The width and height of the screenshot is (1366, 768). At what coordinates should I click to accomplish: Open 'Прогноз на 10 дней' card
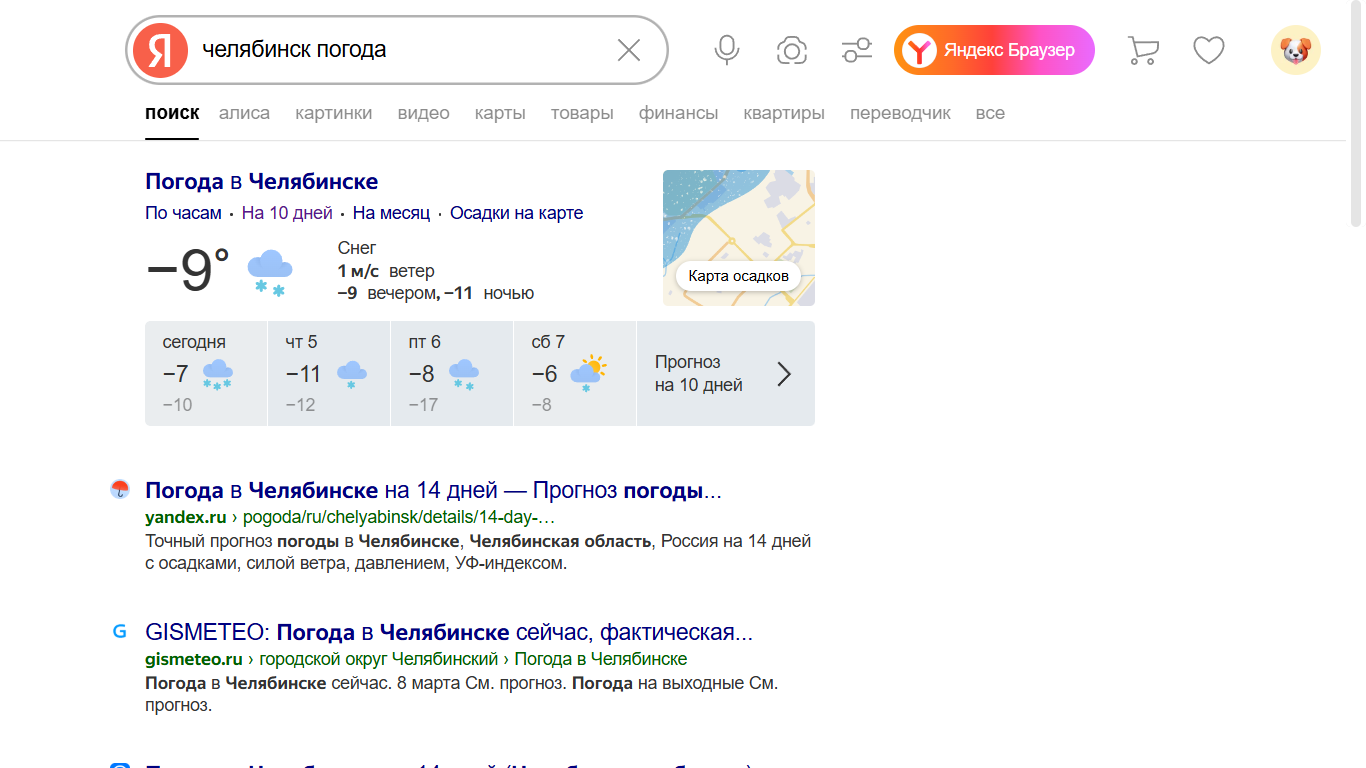tap(726, 373)
